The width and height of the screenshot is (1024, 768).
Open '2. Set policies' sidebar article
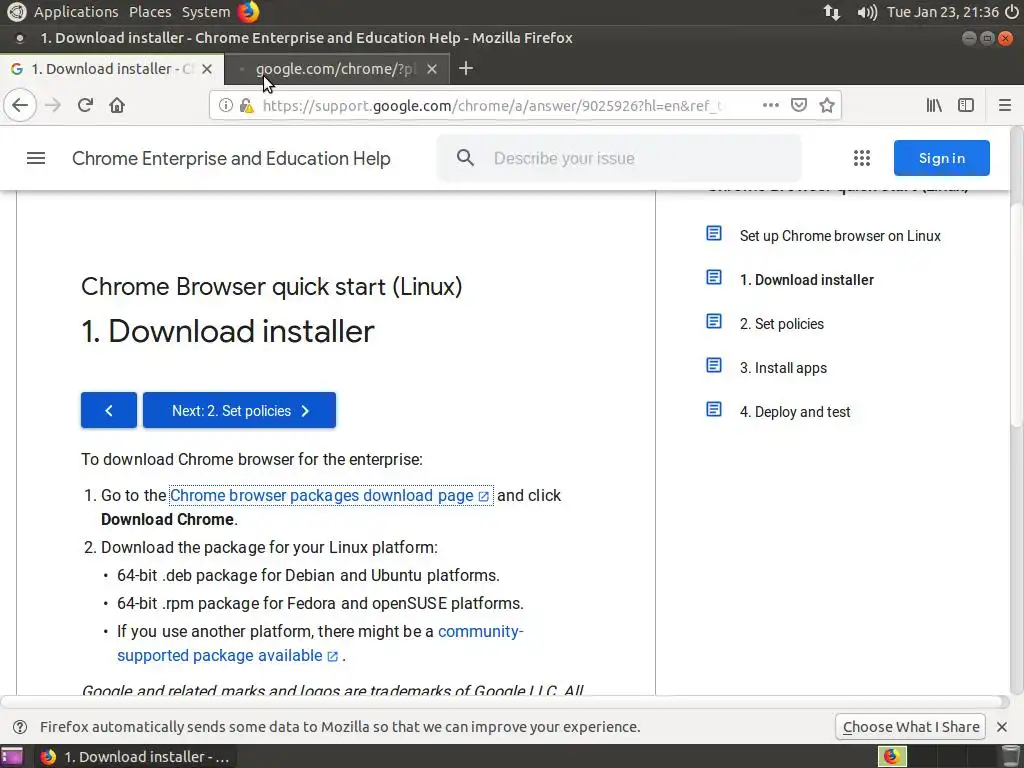[x=782, y=324]
